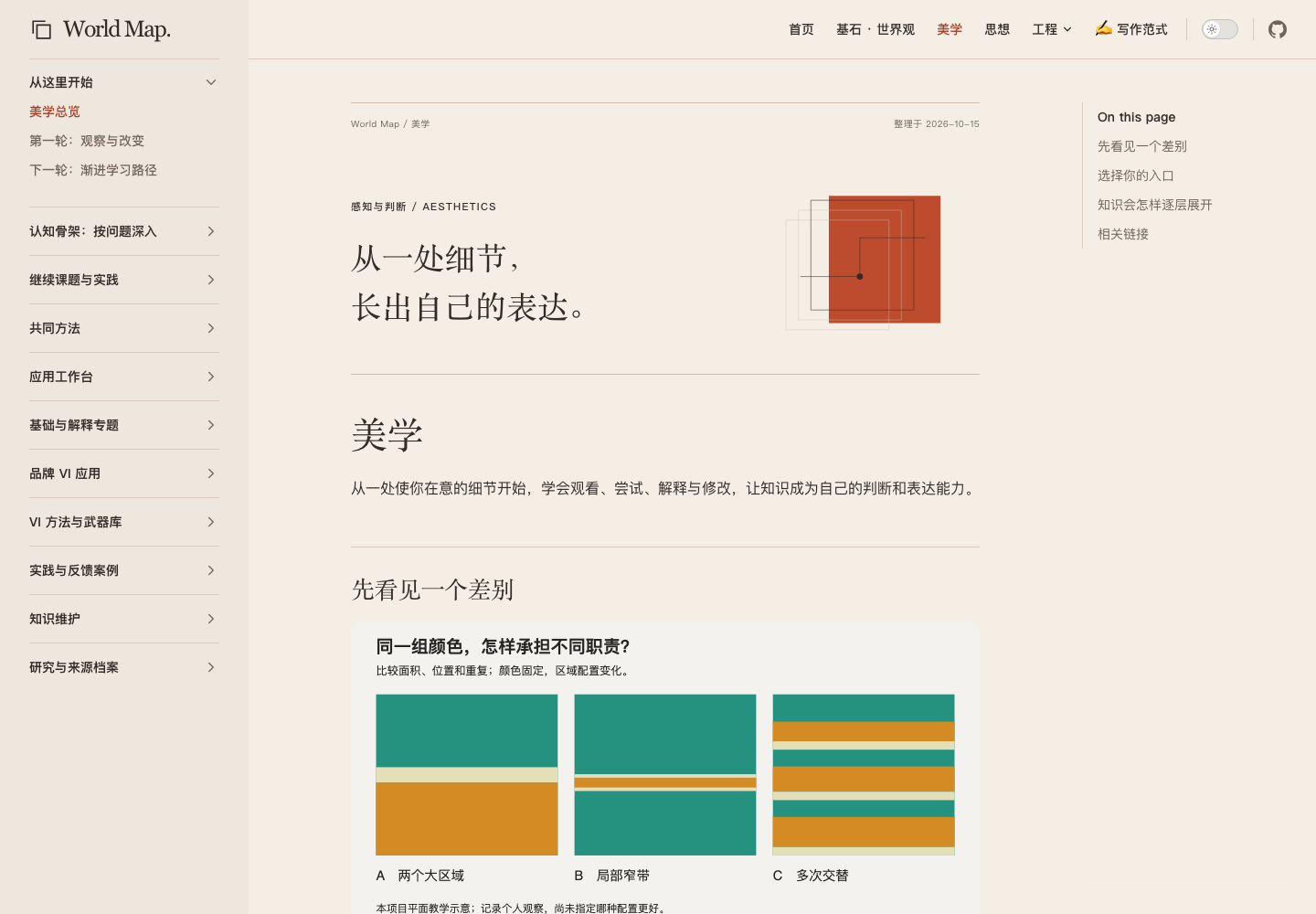The height and width of the screenshot is (914, 1316).
Task: Open 第一轮：观察与改变 sidebar link
Action: [87, 141]
